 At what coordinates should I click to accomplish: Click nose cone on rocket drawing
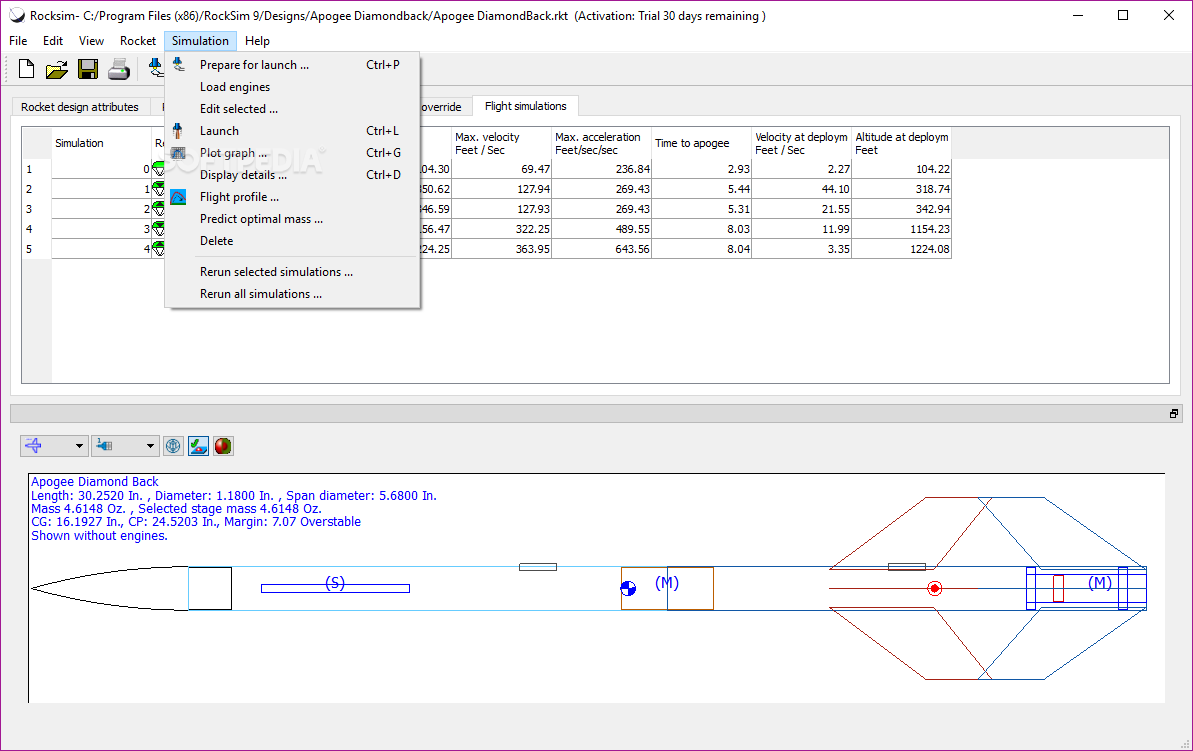110,588
